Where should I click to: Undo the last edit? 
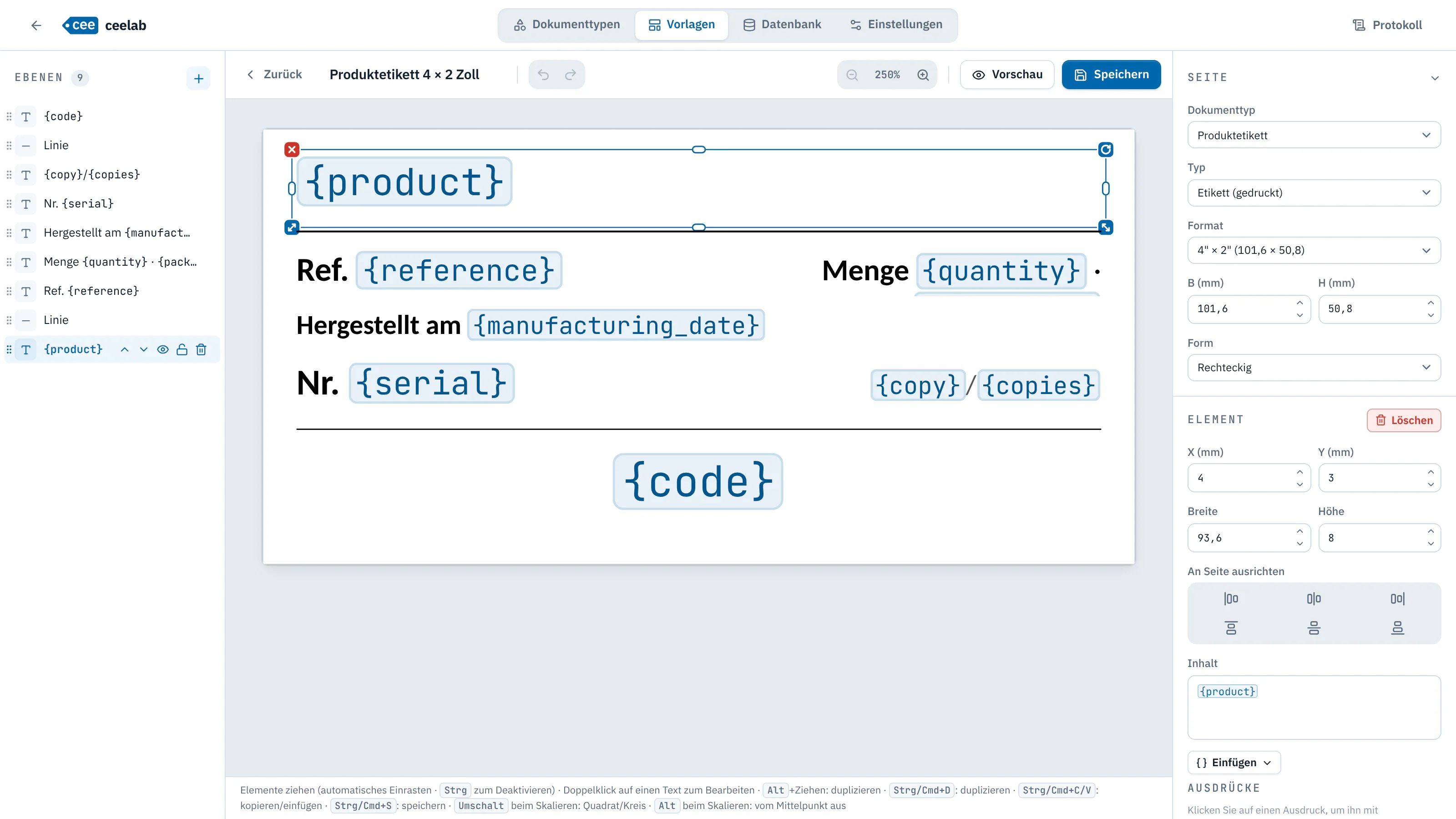pos(543,75)
